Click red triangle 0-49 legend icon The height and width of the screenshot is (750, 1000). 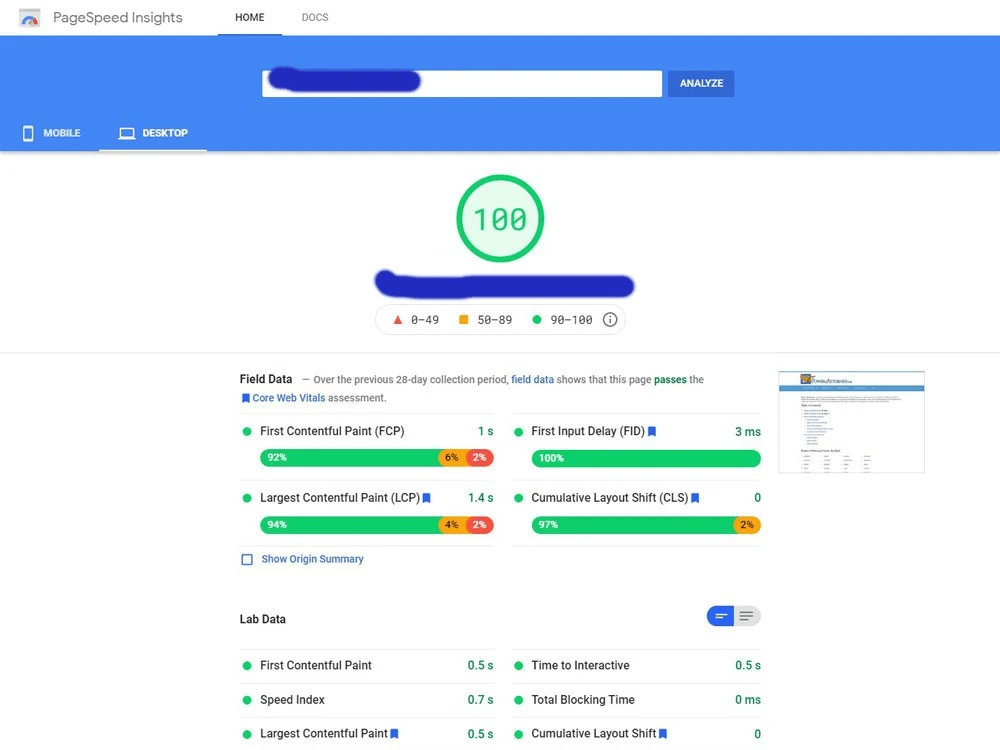pos(397,320)
